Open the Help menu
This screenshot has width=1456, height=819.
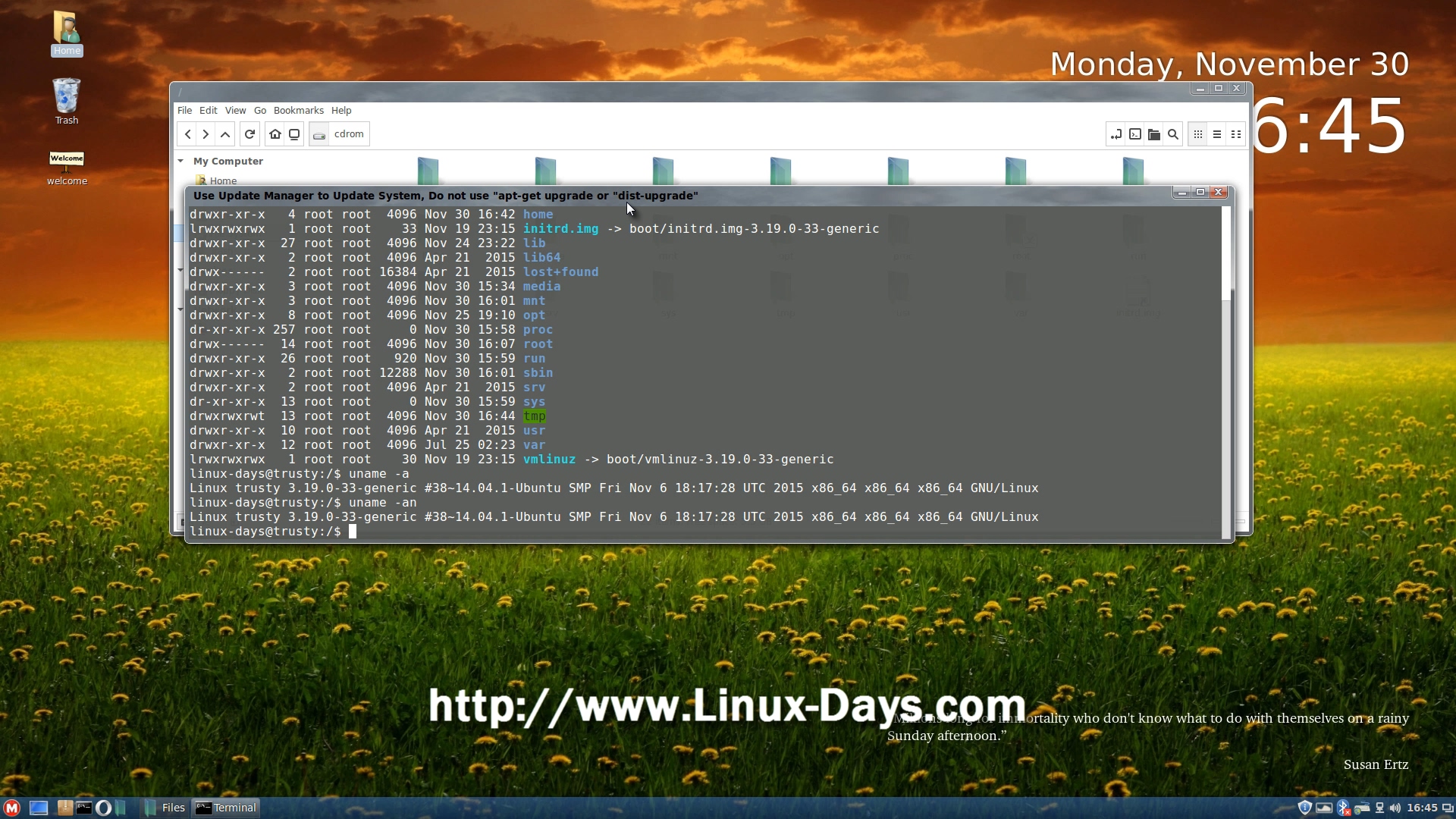click(x=341, y=111)
